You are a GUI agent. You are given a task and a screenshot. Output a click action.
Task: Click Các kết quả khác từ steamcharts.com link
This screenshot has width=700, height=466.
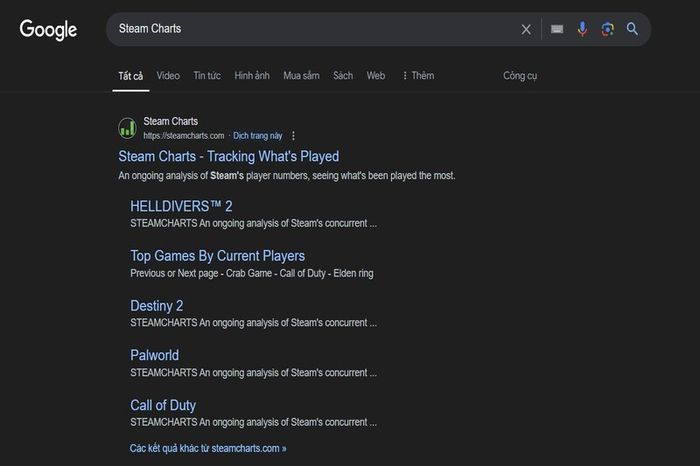208,448
